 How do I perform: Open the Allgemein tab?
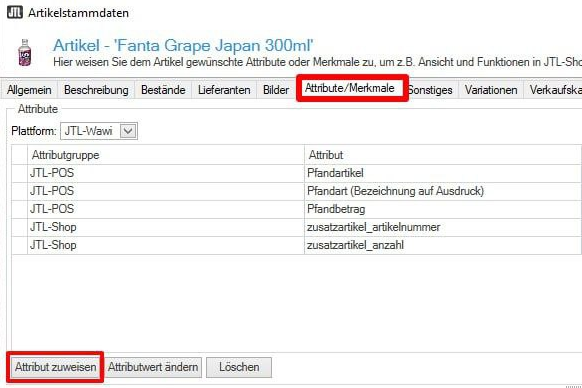tap(29, 90)
